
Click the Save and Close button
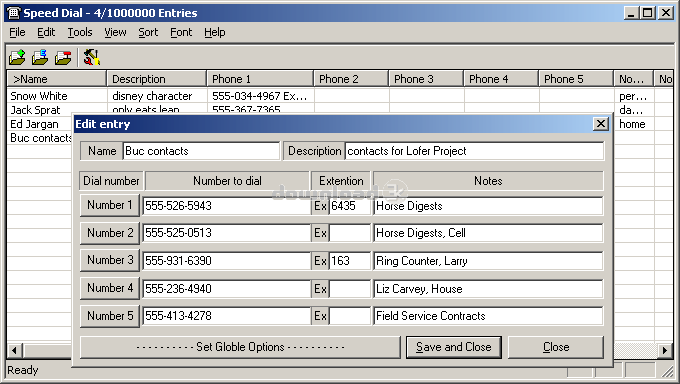pyautogui.click(x=454, y=347)
